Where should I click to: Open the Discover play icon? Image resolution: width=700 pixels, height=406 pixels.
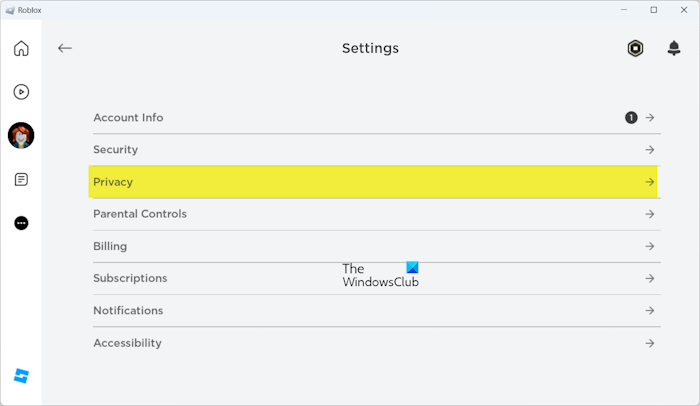coord(21,92)
